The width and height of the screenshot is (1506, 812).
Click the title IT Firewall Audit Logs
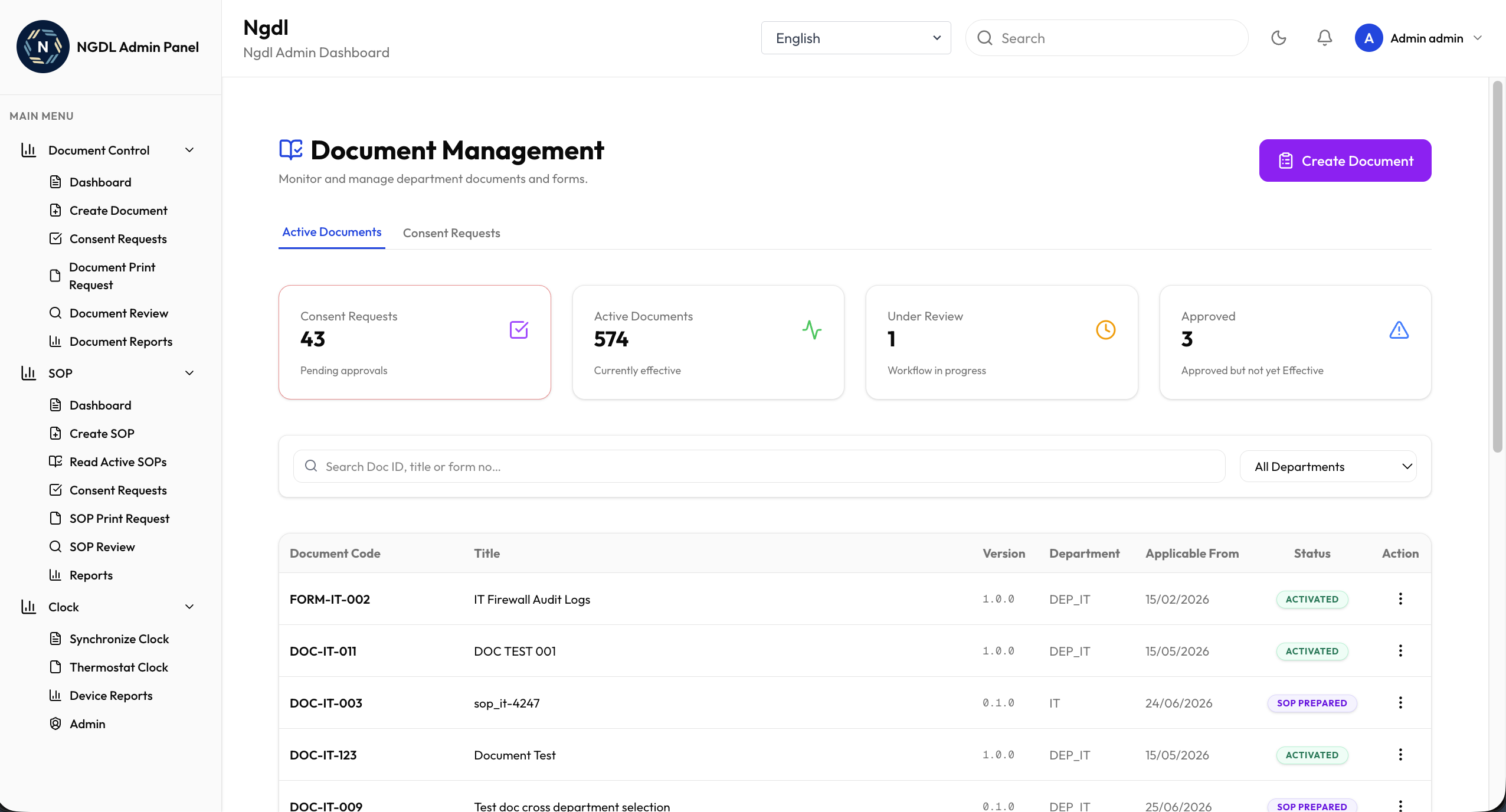tap(532, 599)
